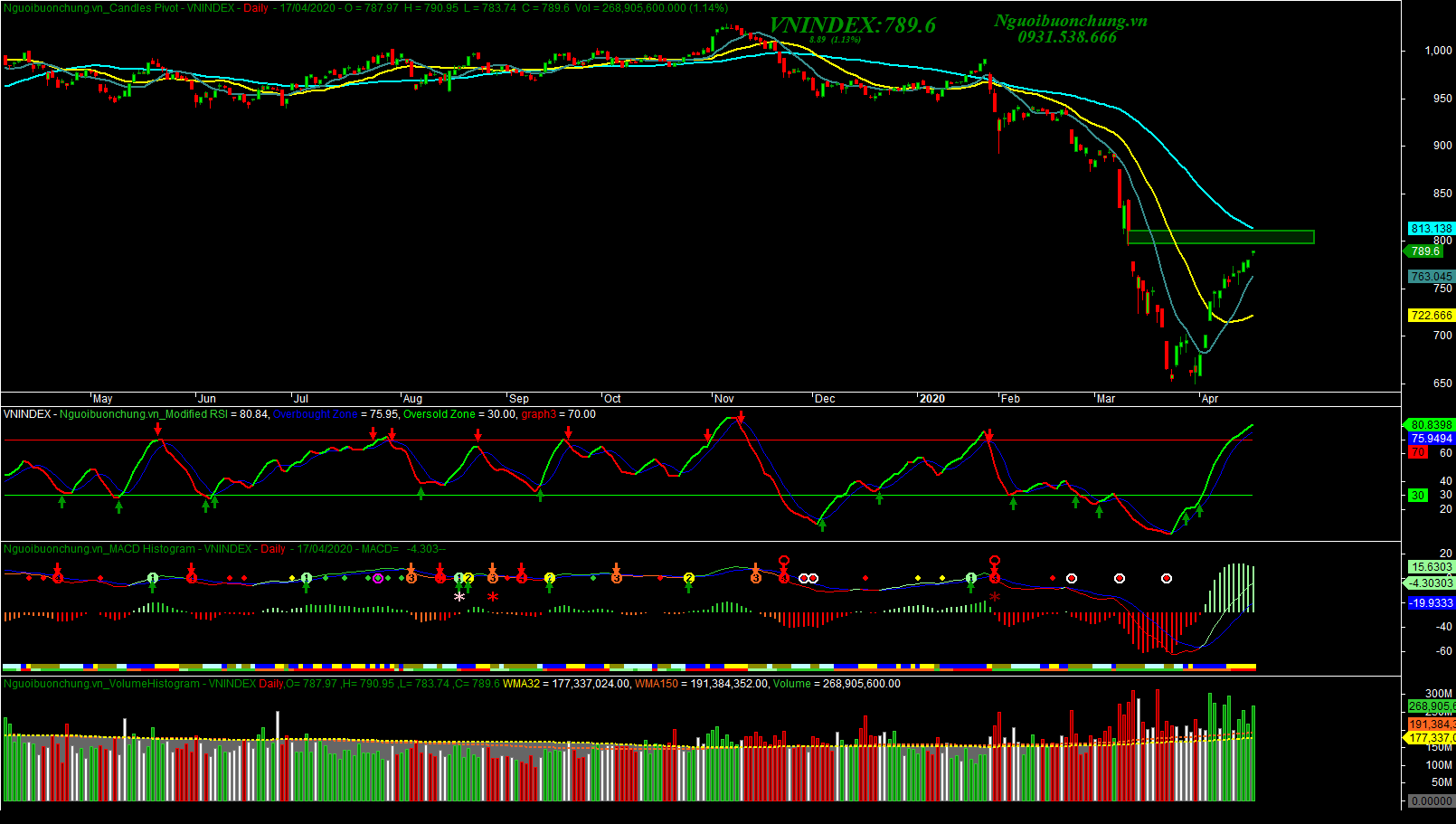This screenshot has height=824, width=1456.
Task: Click the red 70 overbought level label
Action: pos(1418,452)
